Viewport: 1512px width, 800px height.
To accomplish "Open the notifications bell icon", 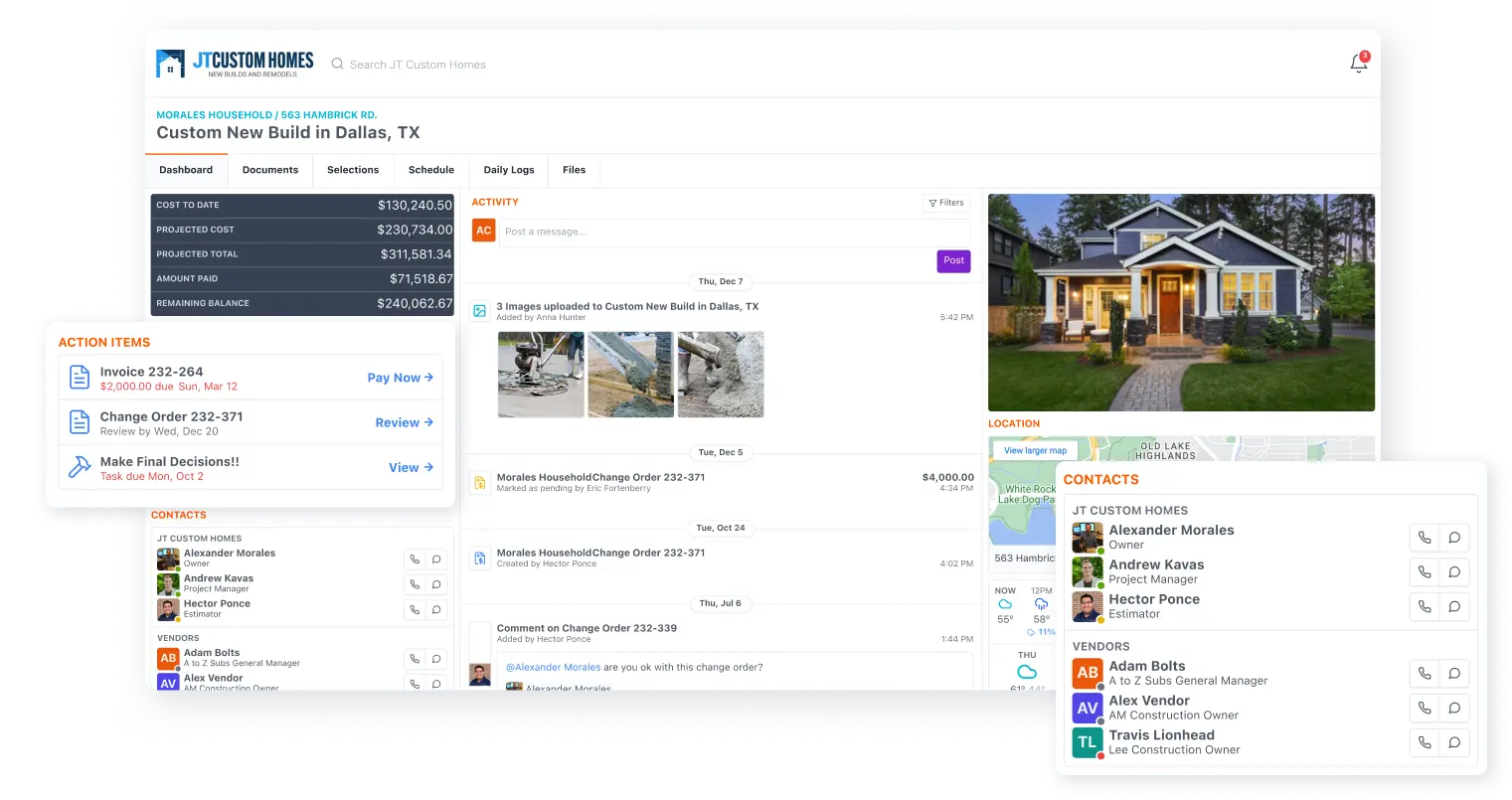I will (x=1358, y=64).
